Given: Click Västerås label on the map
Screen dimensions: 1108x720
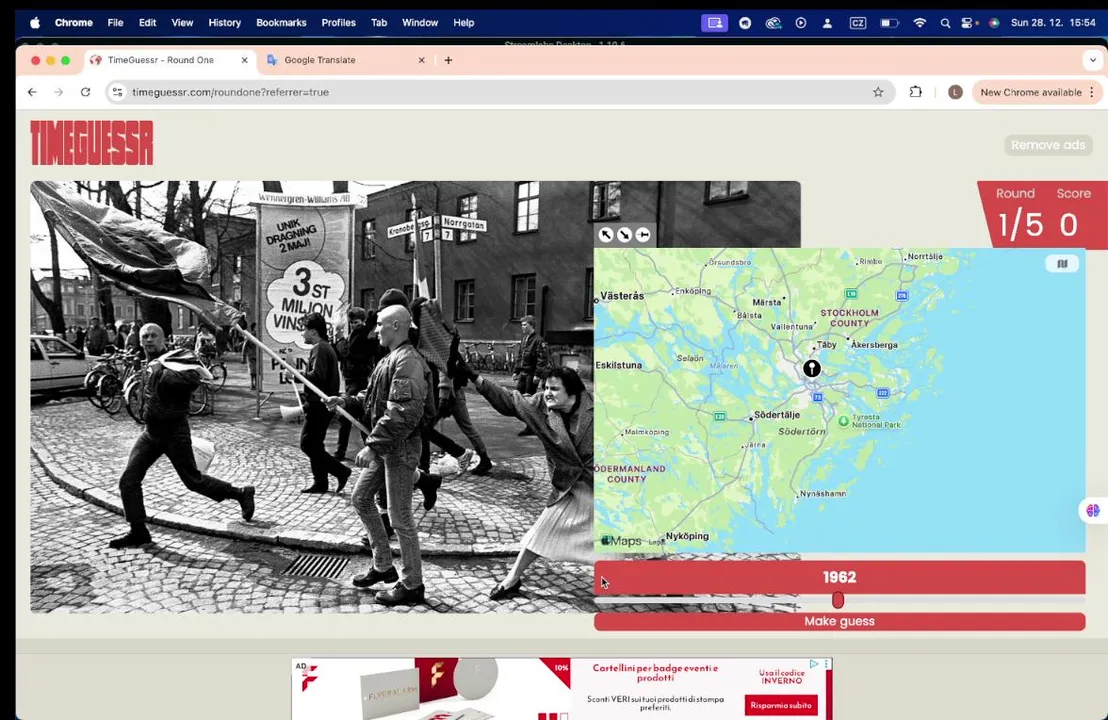Looking at the screenshot, I should click(x=622, y=296).
